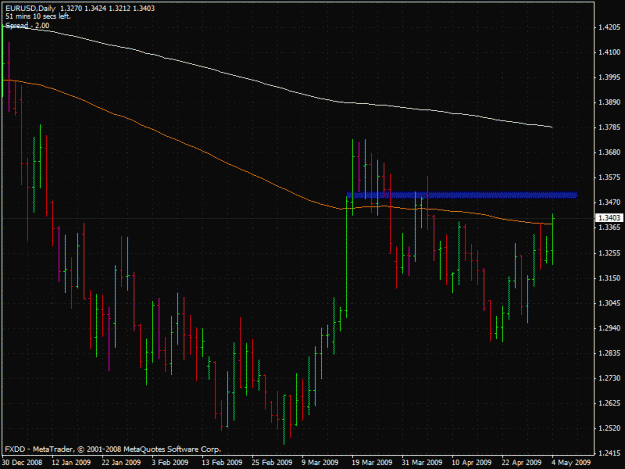The image size is (625, 469).
Task: Click the 1.3045 price scale label
Action: point(609,303)
